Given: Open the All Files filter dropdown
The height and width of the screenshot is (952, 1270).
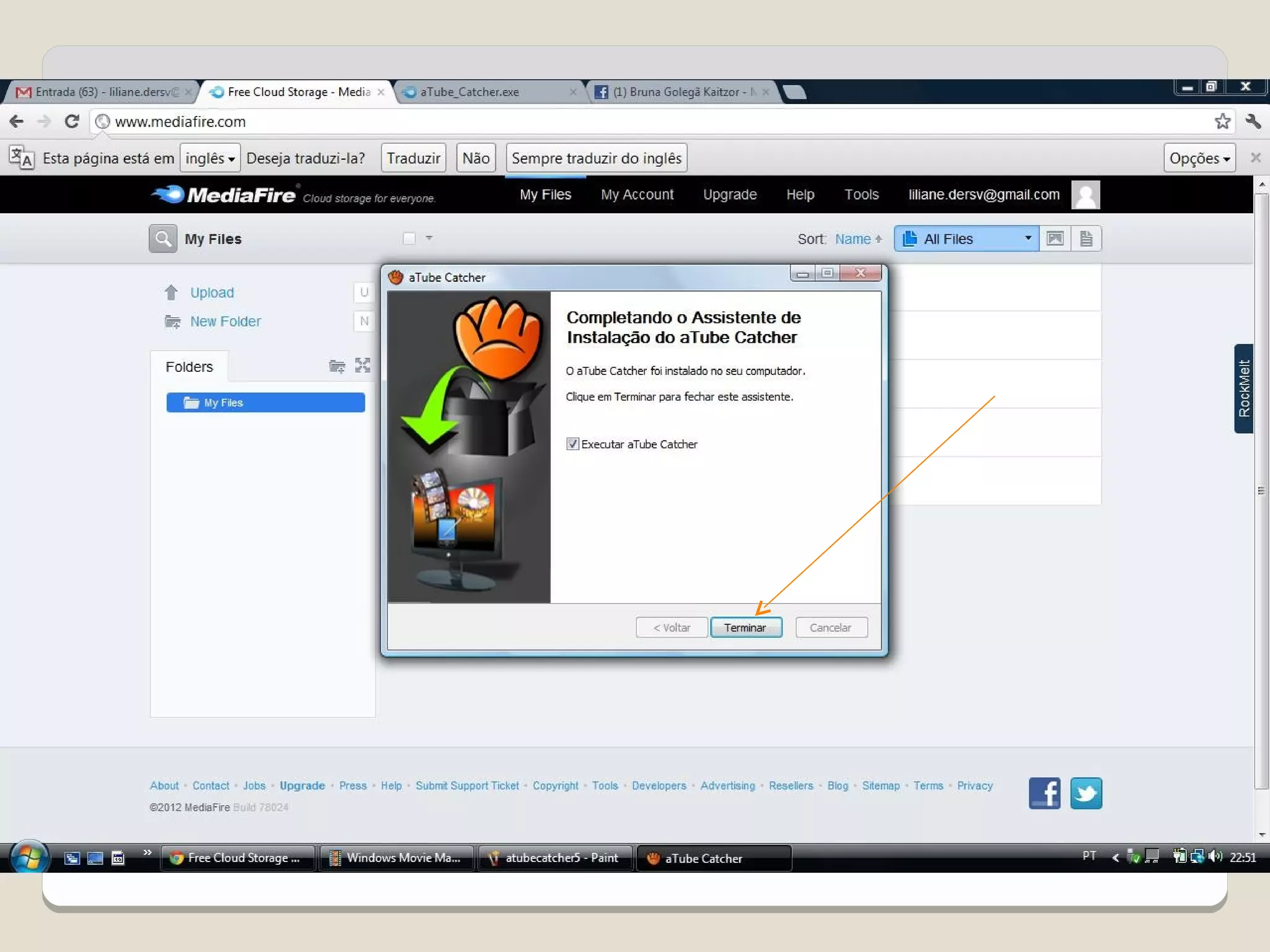Looking at the screenshot, I should point(966,239).
